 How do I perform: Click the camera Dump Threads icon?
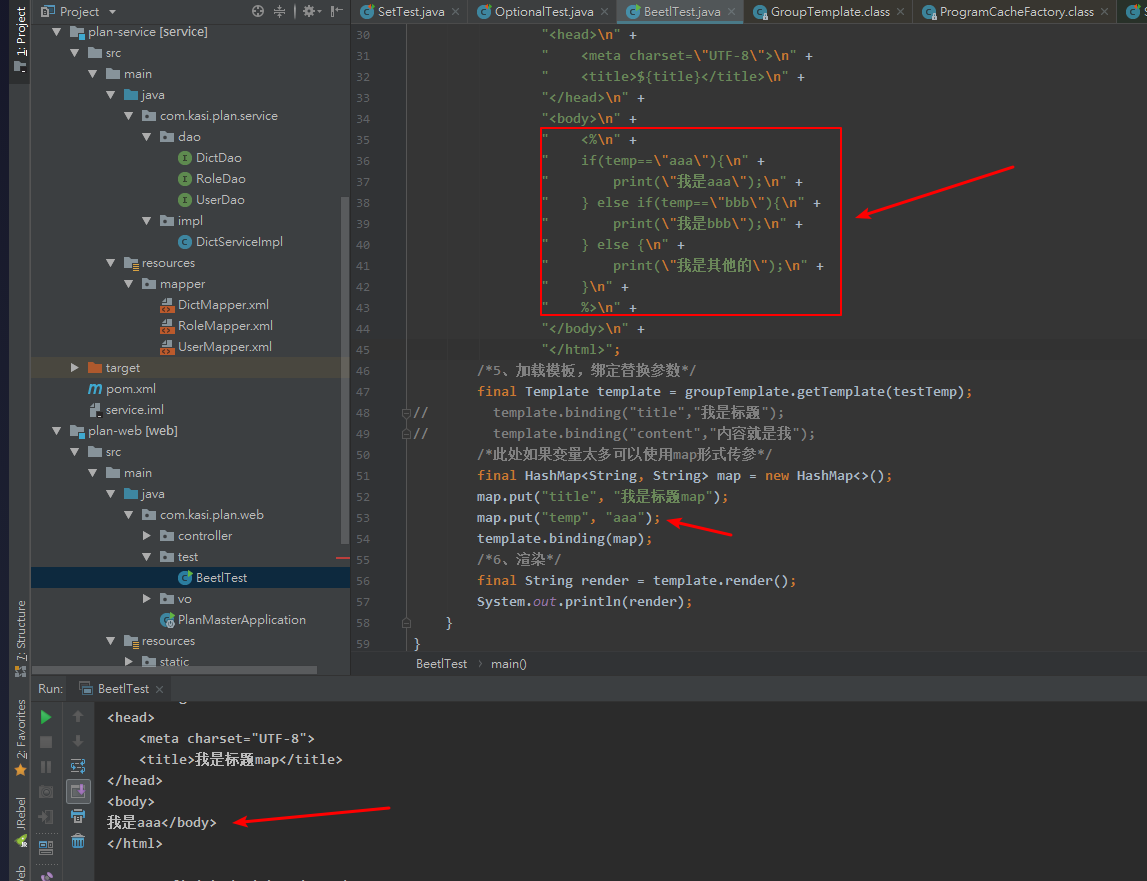45,792
